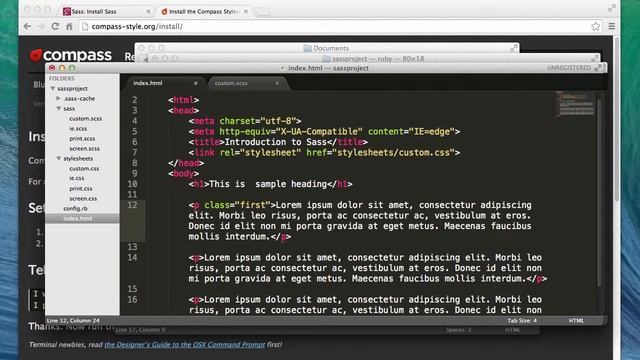The image size is (640, 360).
Task: Click the Documents folder icon in Finder title
Action: 307,48
